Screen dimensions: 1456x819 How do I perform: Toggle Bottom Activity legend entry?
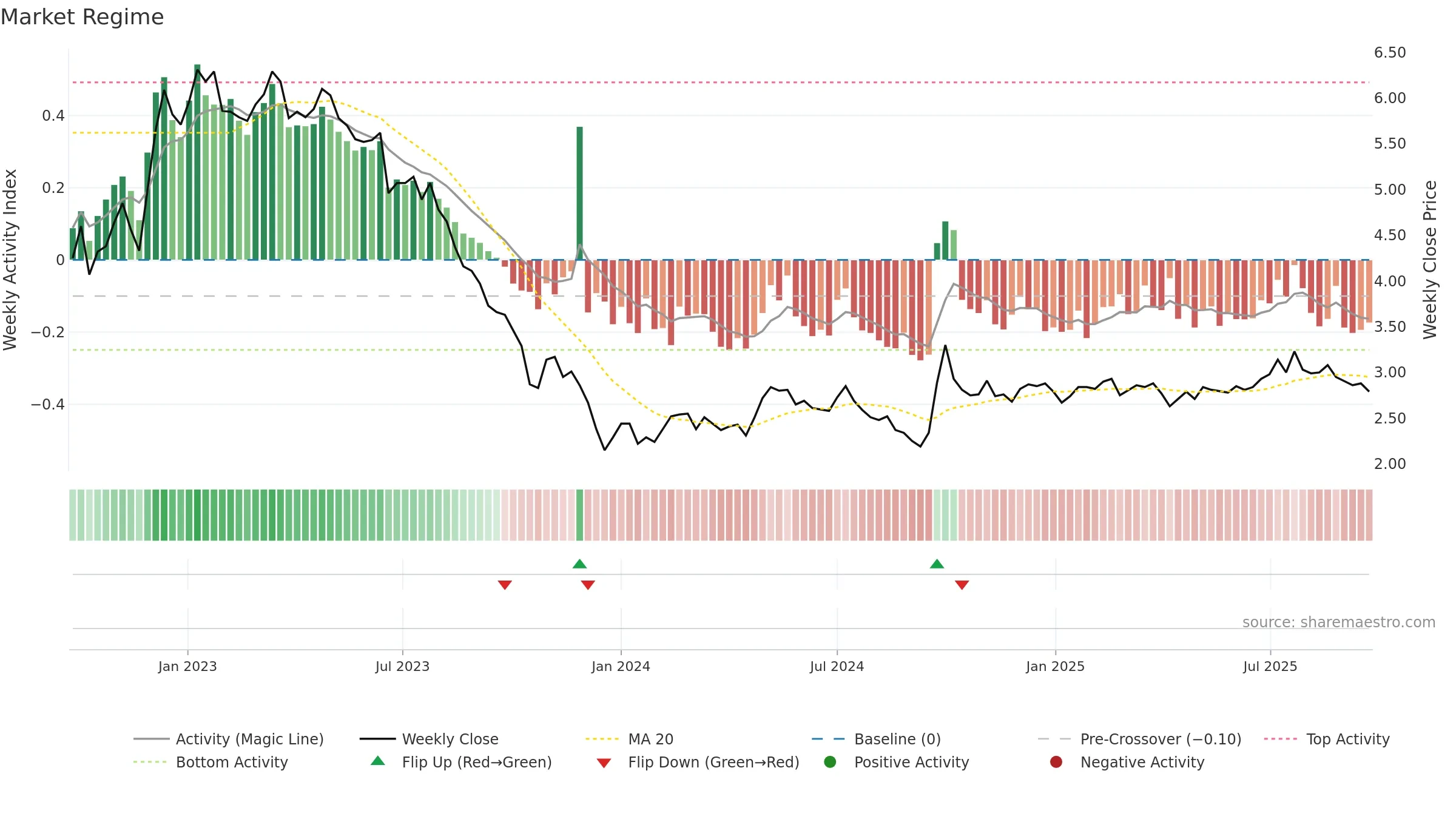click(211, 762)
